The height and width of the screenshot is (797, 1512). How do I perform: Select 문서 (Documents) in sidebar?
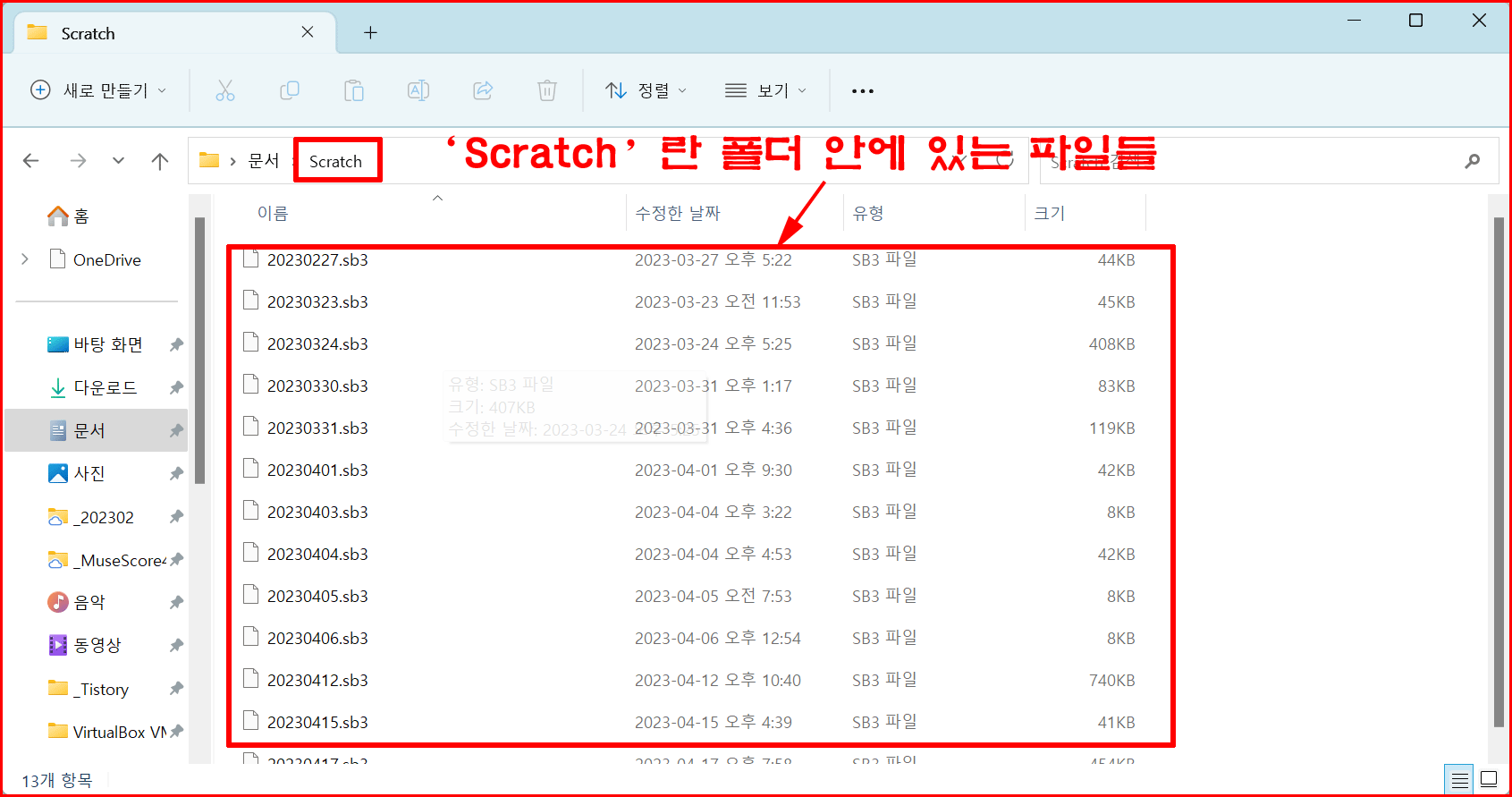tap(97, 430)
